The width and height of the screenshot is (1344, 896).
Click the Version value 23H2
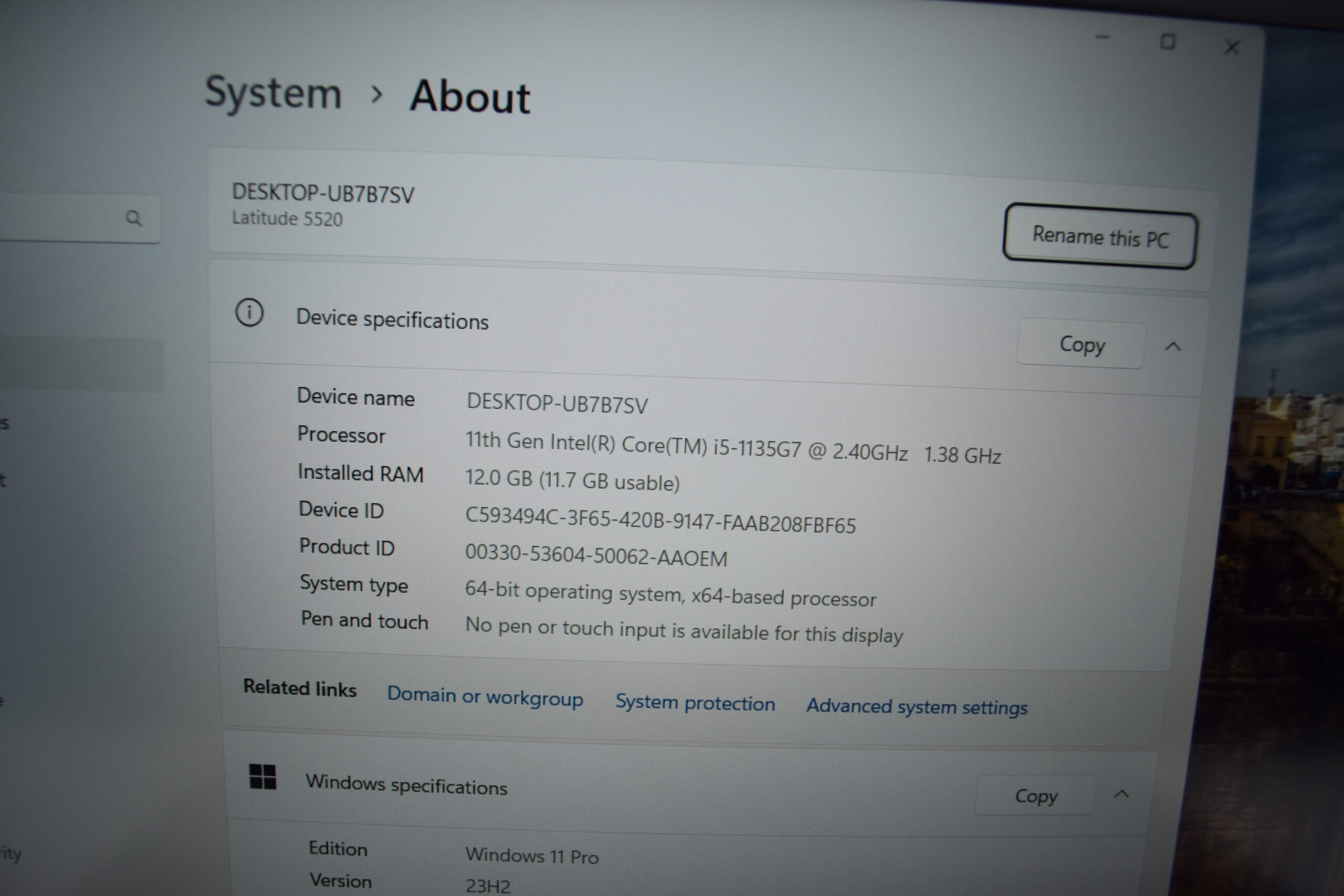pyautogui.click(x=487, y=886)
